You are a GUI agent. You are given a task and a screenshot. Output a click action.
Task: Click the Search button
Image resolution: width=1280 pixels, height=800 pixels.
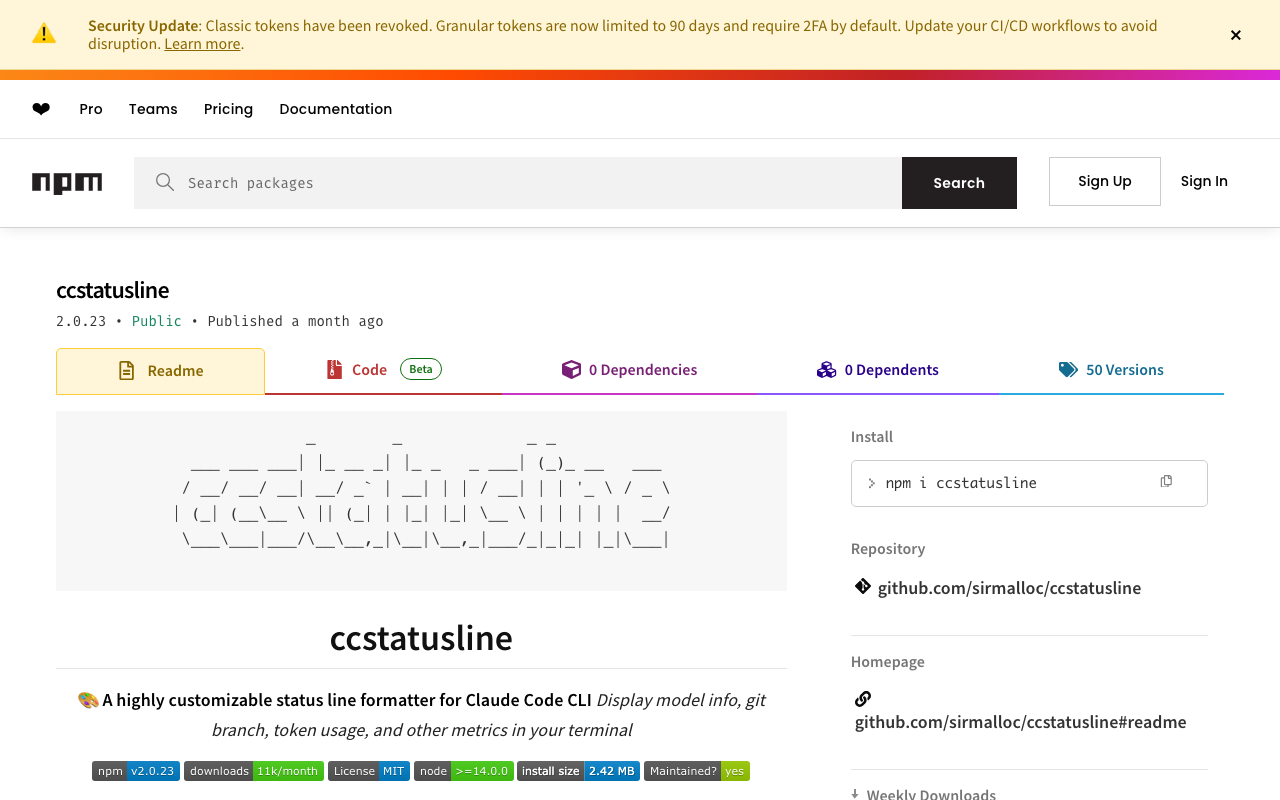959,183
